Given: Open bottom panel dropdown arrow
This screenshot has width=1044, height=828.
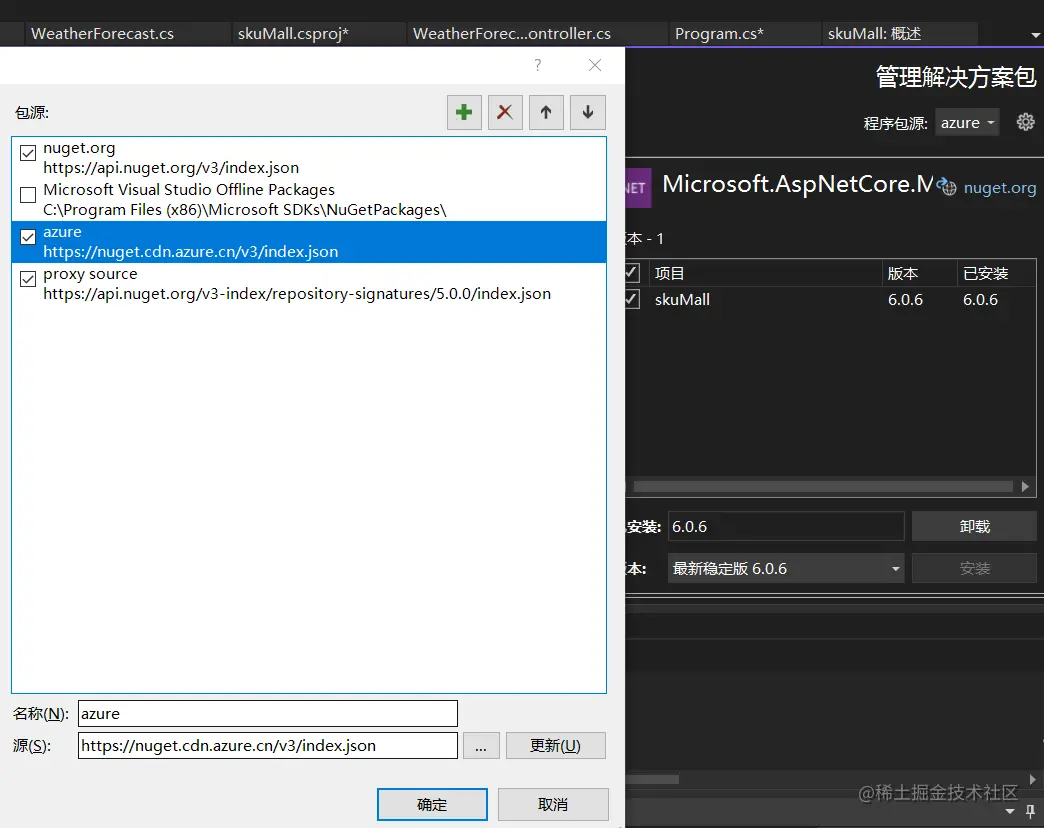Looking at the screenshot, I should tap(1009, 811).
